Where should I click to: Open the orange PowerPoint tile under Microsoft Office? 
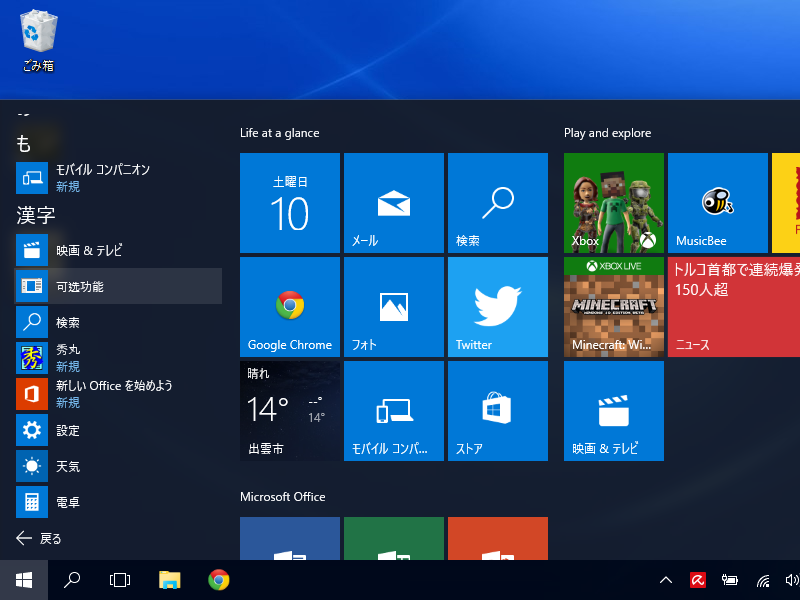[498, 538]
